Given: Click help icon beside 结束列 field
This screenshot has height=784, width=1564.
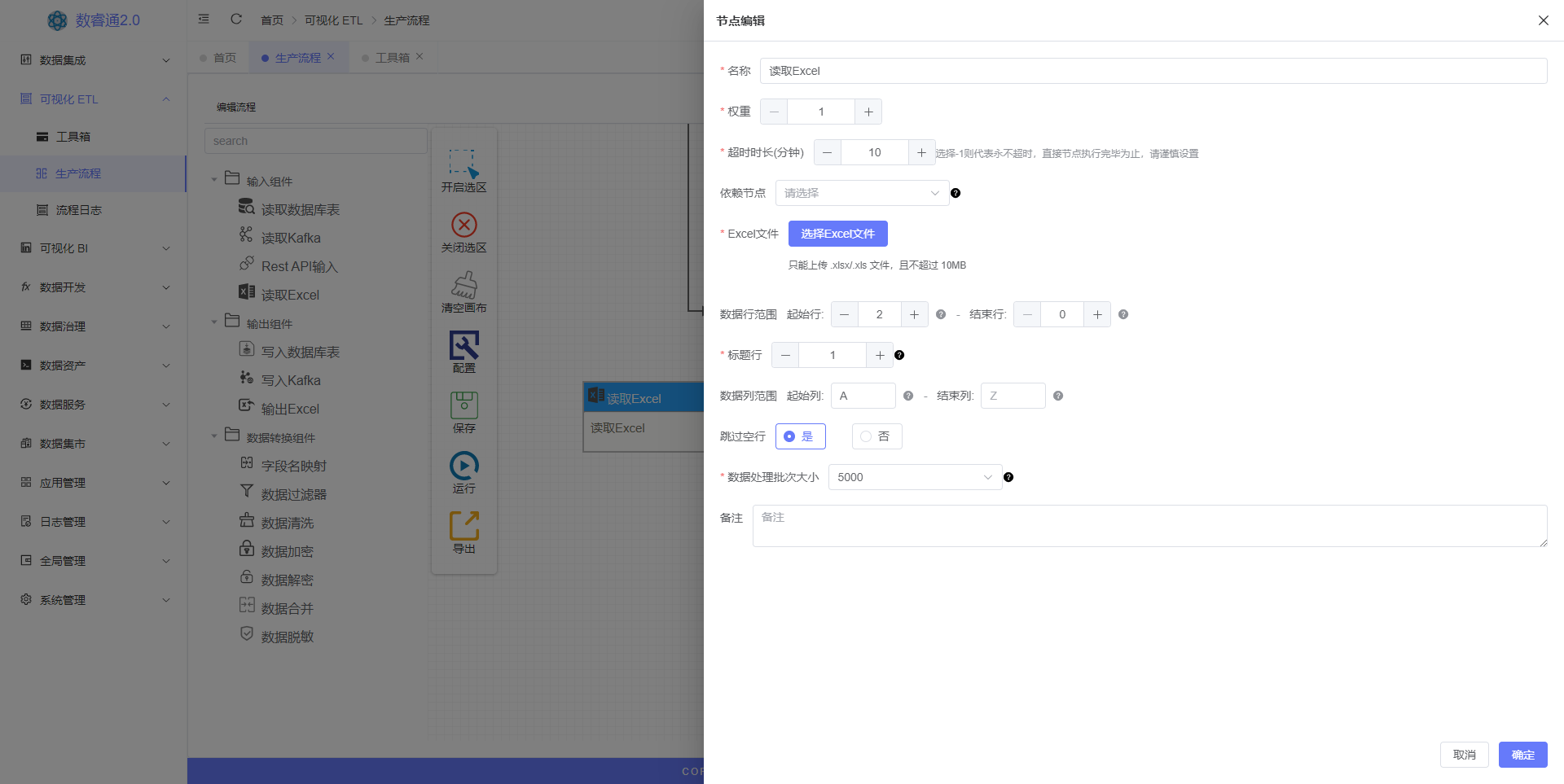Looking at the screenshot, I should pyautogui.click(x=1058, y=396).
